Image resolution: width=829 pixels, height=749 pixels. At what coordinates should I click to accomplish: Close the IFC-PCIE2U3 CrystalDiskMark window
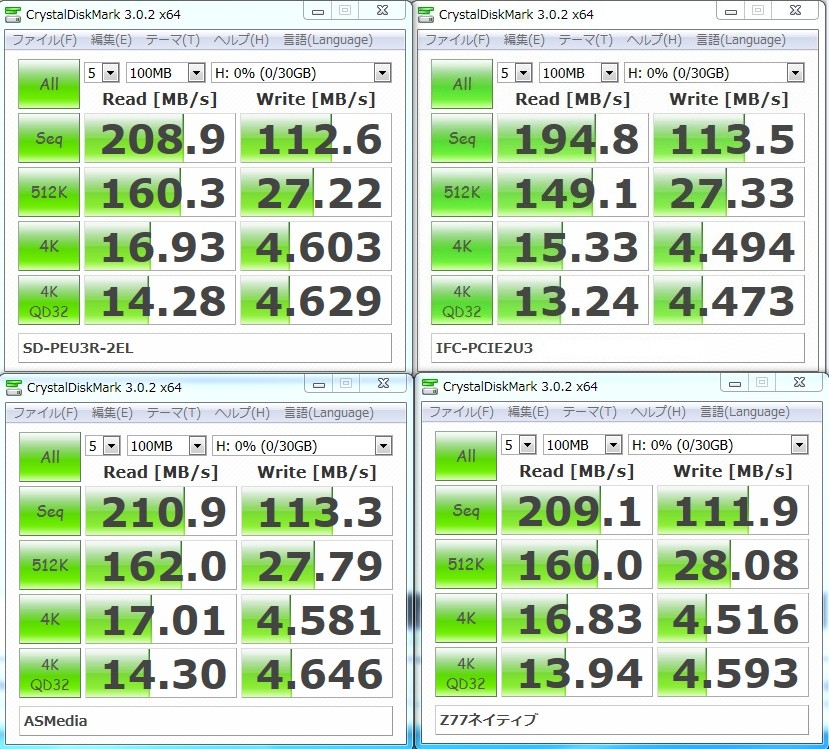(795, 11)
